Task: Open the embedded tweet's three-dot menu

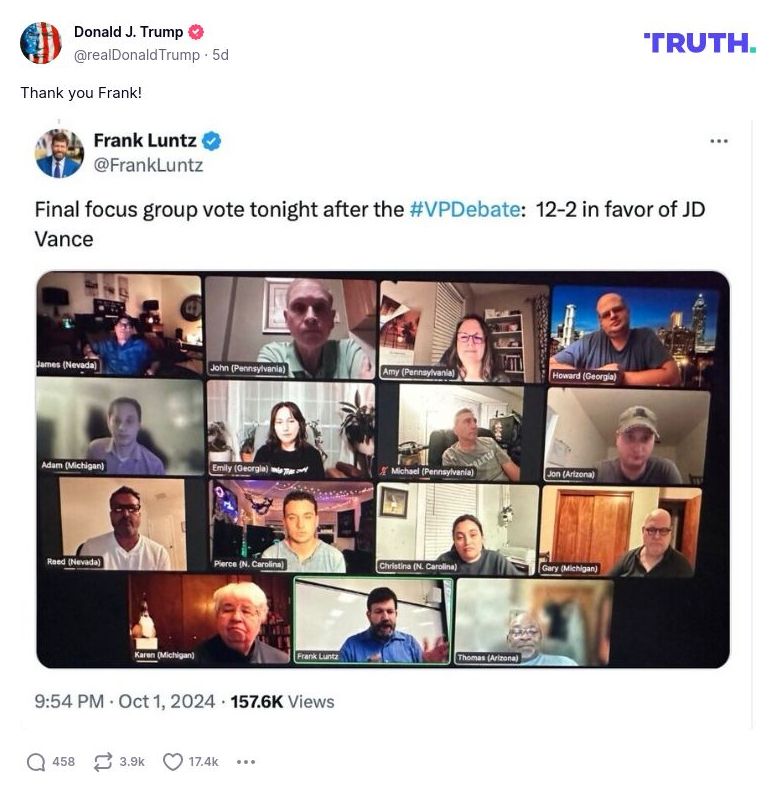Action: point(718,141)
